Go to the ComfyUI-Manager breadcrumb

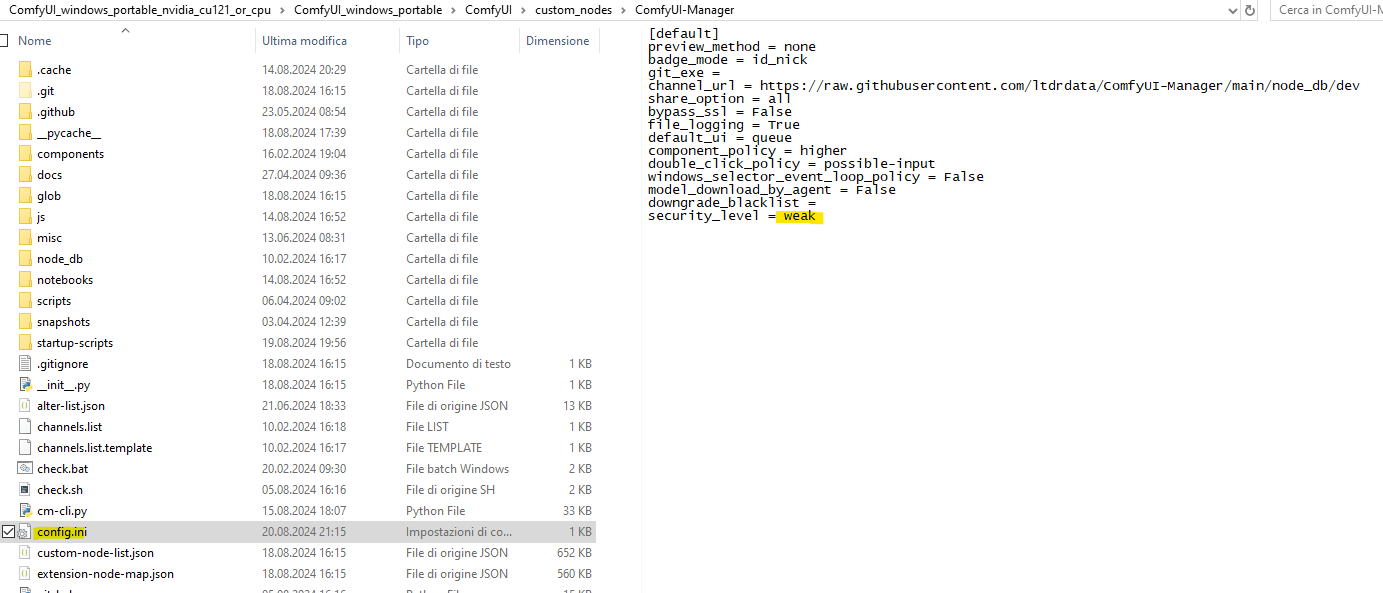coord(684,10)
